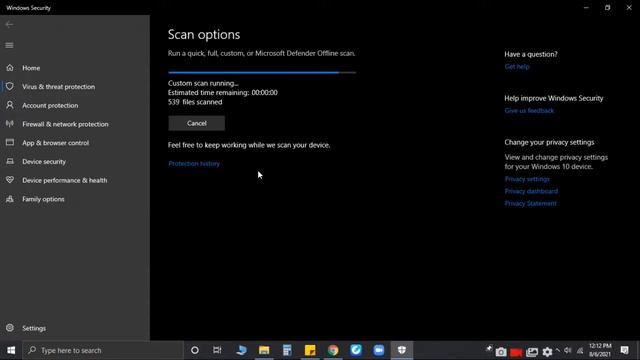Click the Give us feedback link
This screenshot has width=640, height=360.
click(529, 111)
